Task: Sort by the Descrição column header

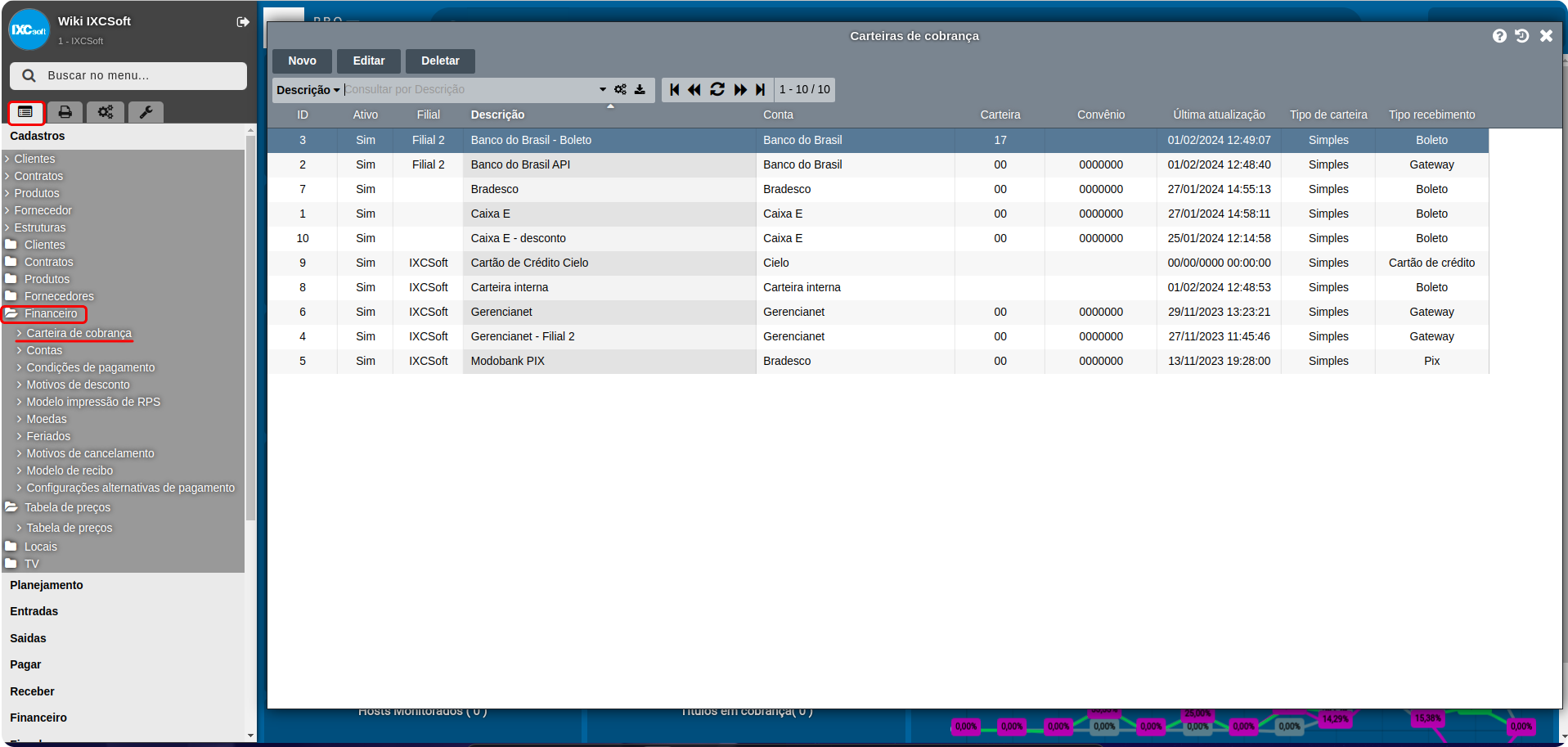Action: pos(497,115)
